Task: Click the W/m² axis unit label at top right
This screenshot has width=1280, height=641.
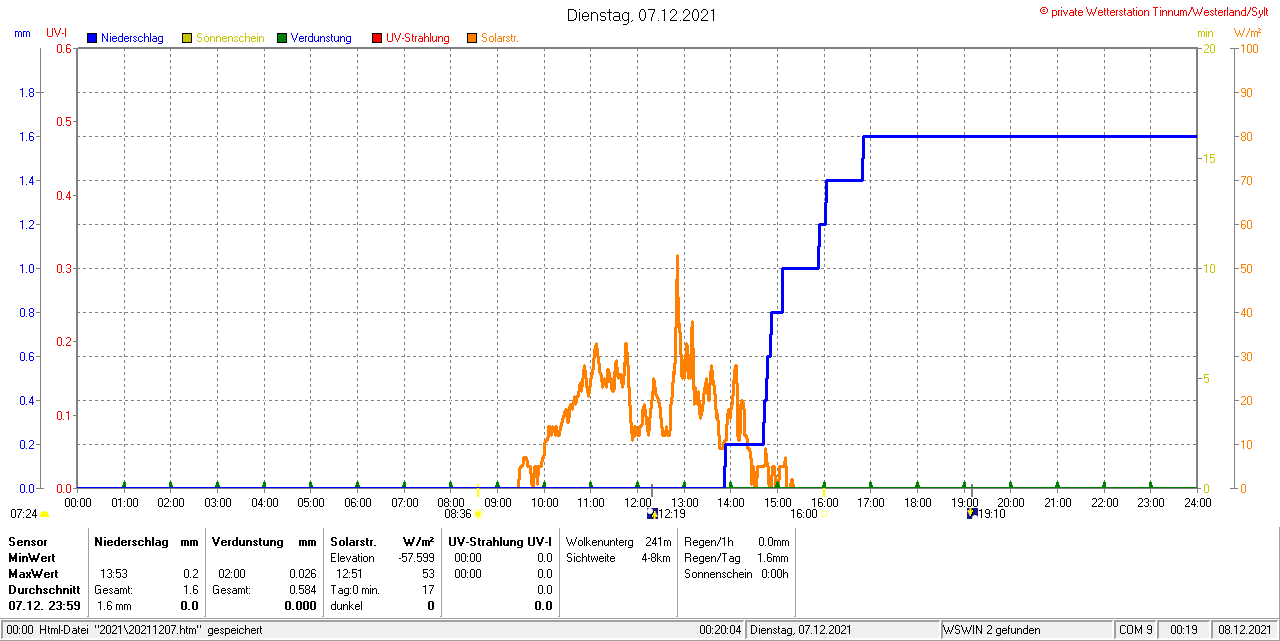Action: 1247,33
